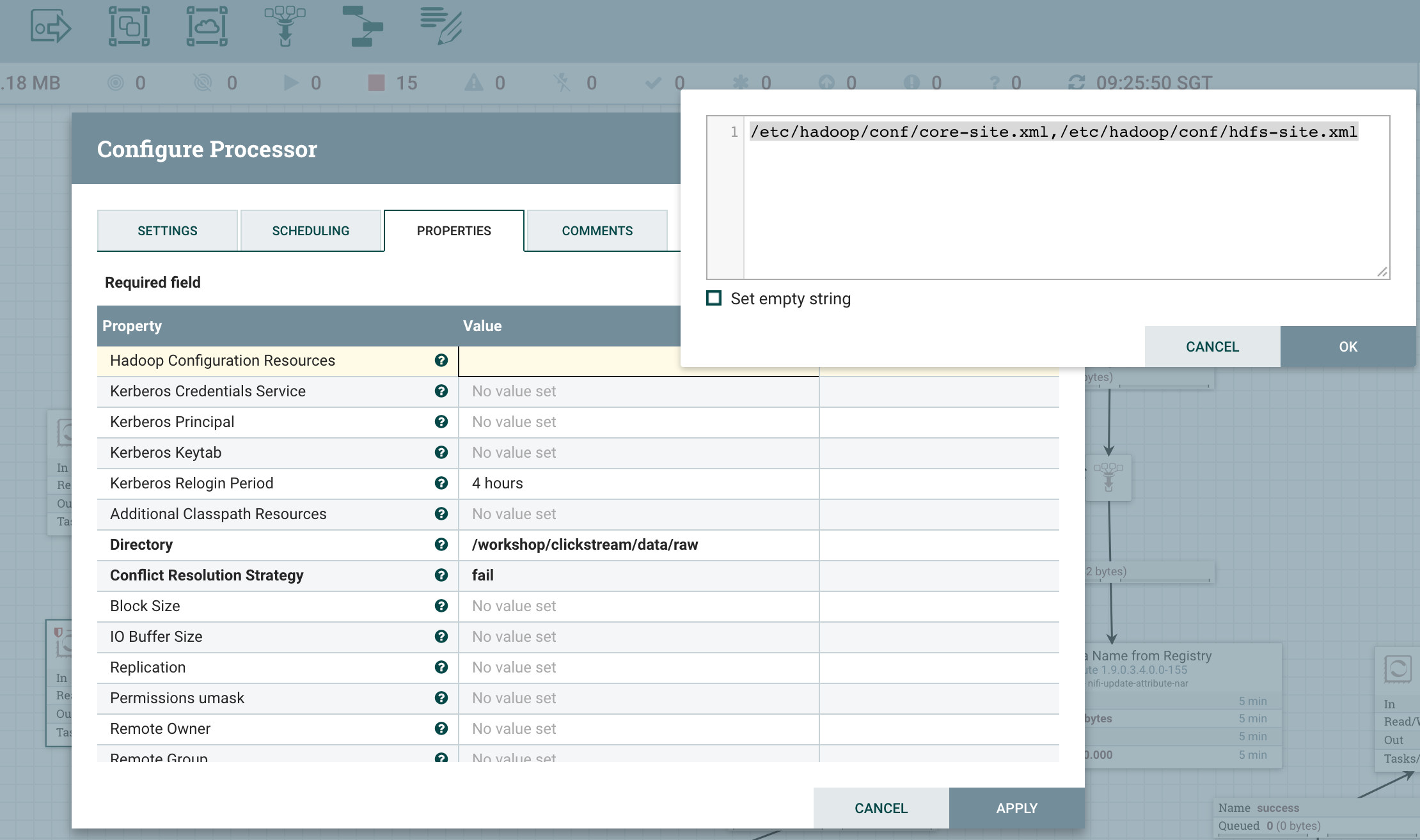Edit the Block Size value
Viewport: 1420px width, 840px height.
coord(639,606)
